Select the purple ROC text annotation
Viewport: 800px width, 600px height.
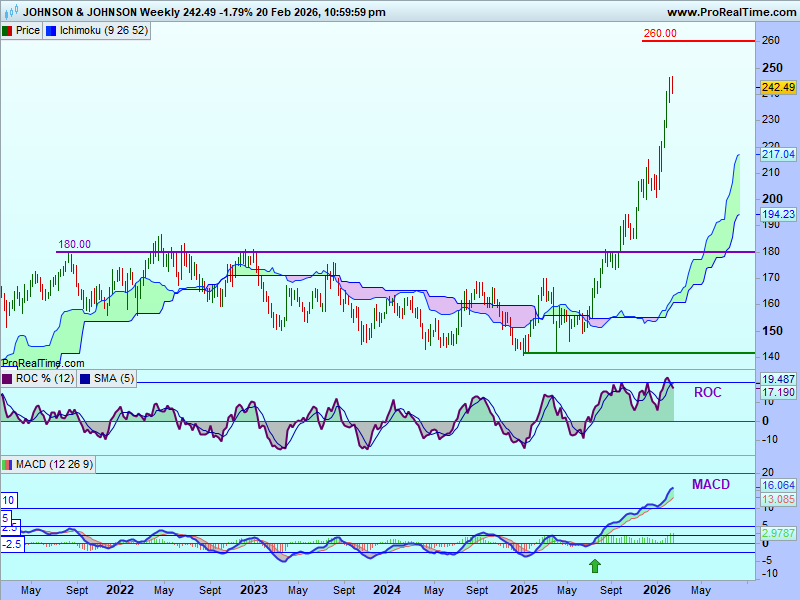(707, 393)
